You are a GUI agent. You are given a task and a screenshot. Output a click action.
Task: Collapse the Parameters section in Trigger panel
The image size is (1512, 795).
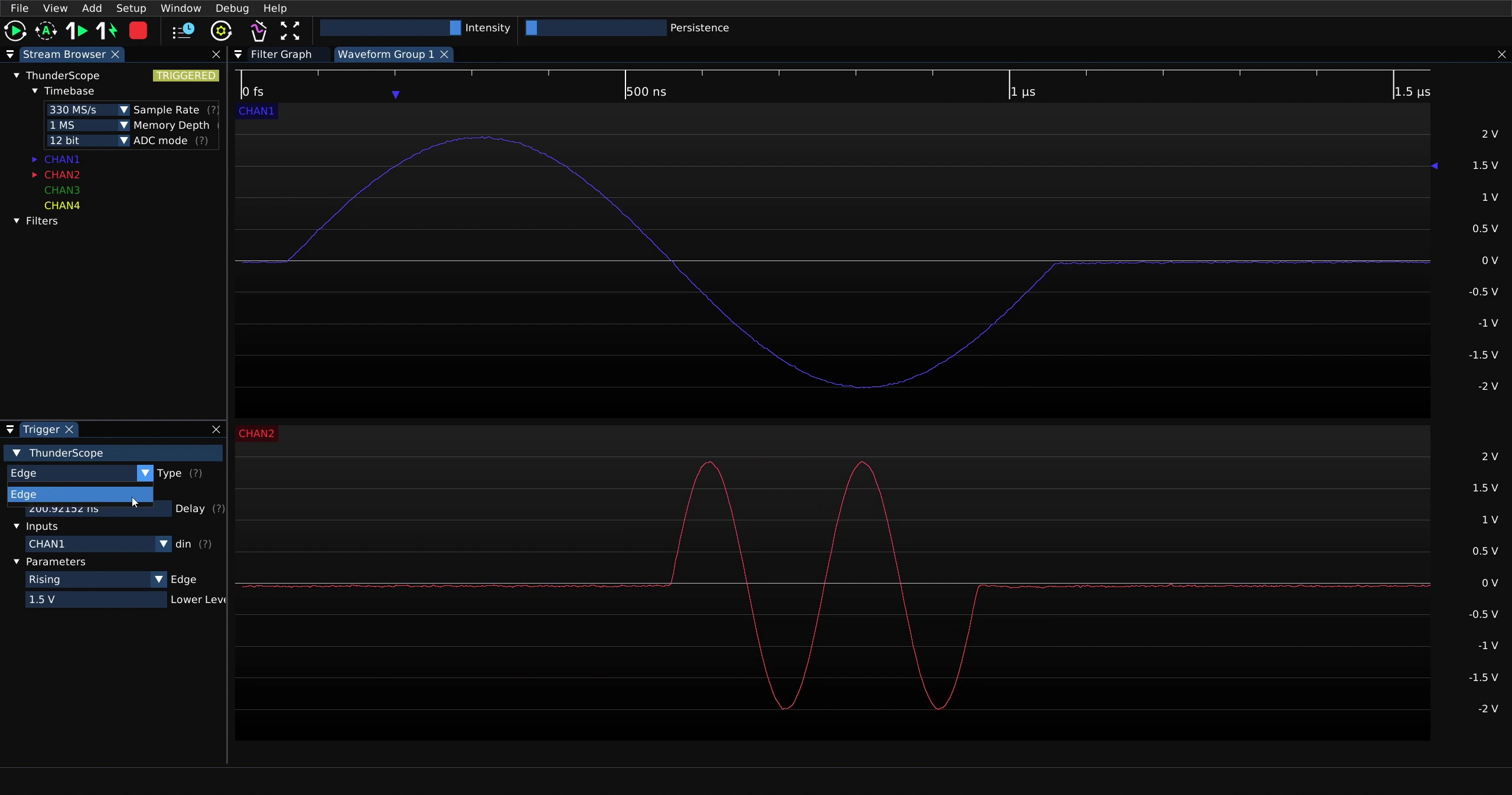[x=17, y=562]
